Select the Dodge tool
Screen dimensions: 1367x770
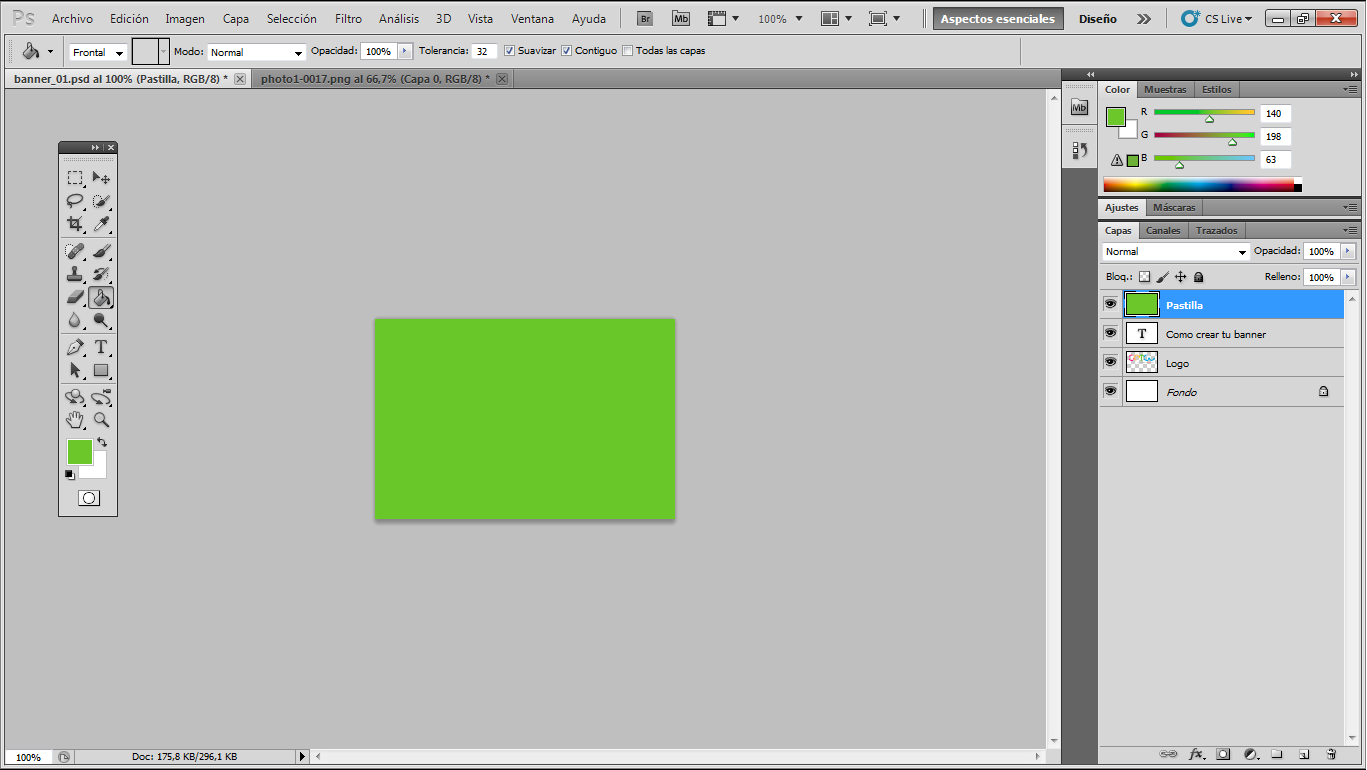coord(101,320)
